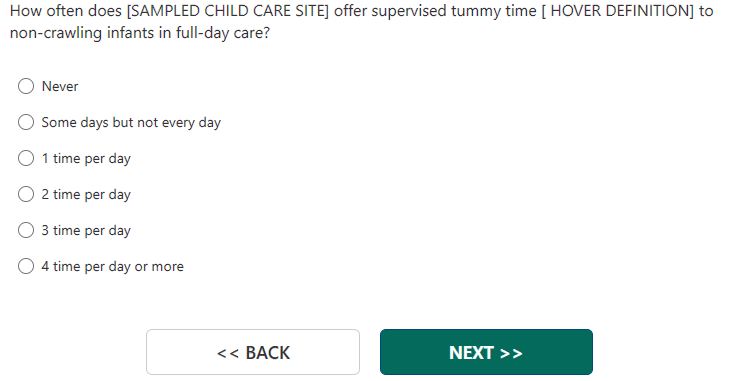
Task: Click the '2 time per day' label text
Action: [86, 194]
